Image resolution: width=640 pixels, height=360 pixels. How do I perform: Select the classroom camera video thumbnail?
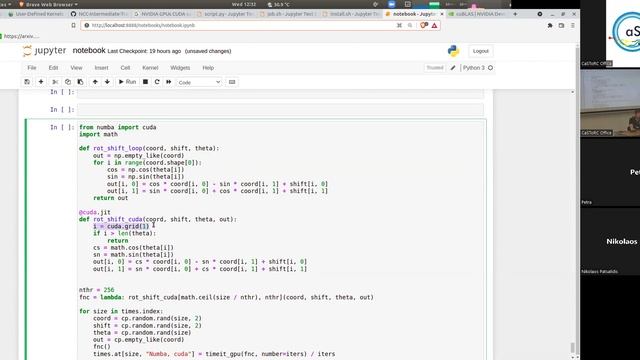[x=610, y=103]
